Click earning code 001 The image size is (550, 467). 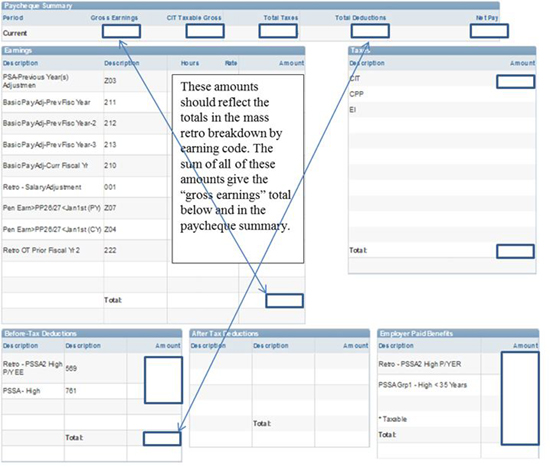[x=110, y=187]
